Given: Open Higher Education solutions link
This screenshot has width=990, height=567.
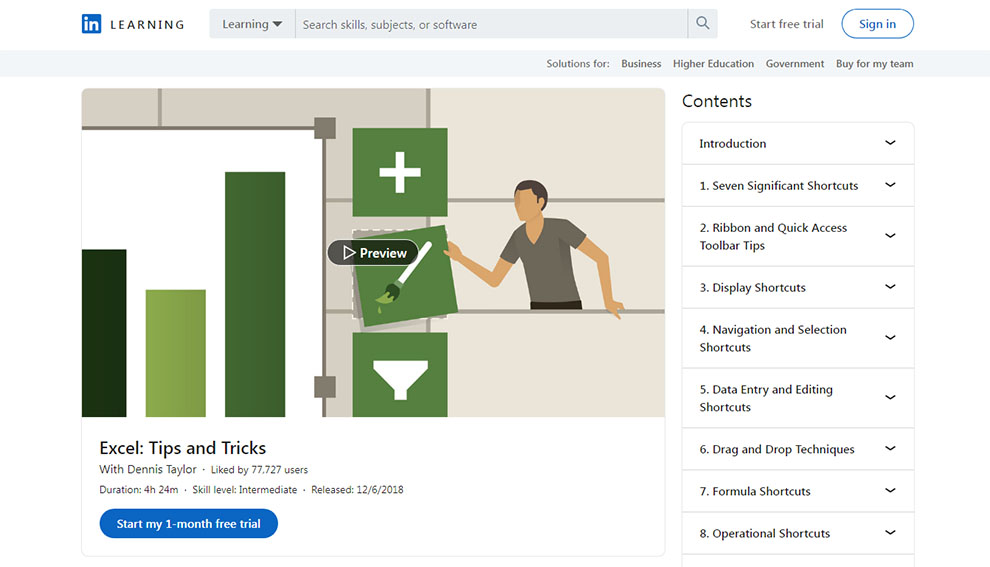Looking at the screenshot, I should (713, 64).
